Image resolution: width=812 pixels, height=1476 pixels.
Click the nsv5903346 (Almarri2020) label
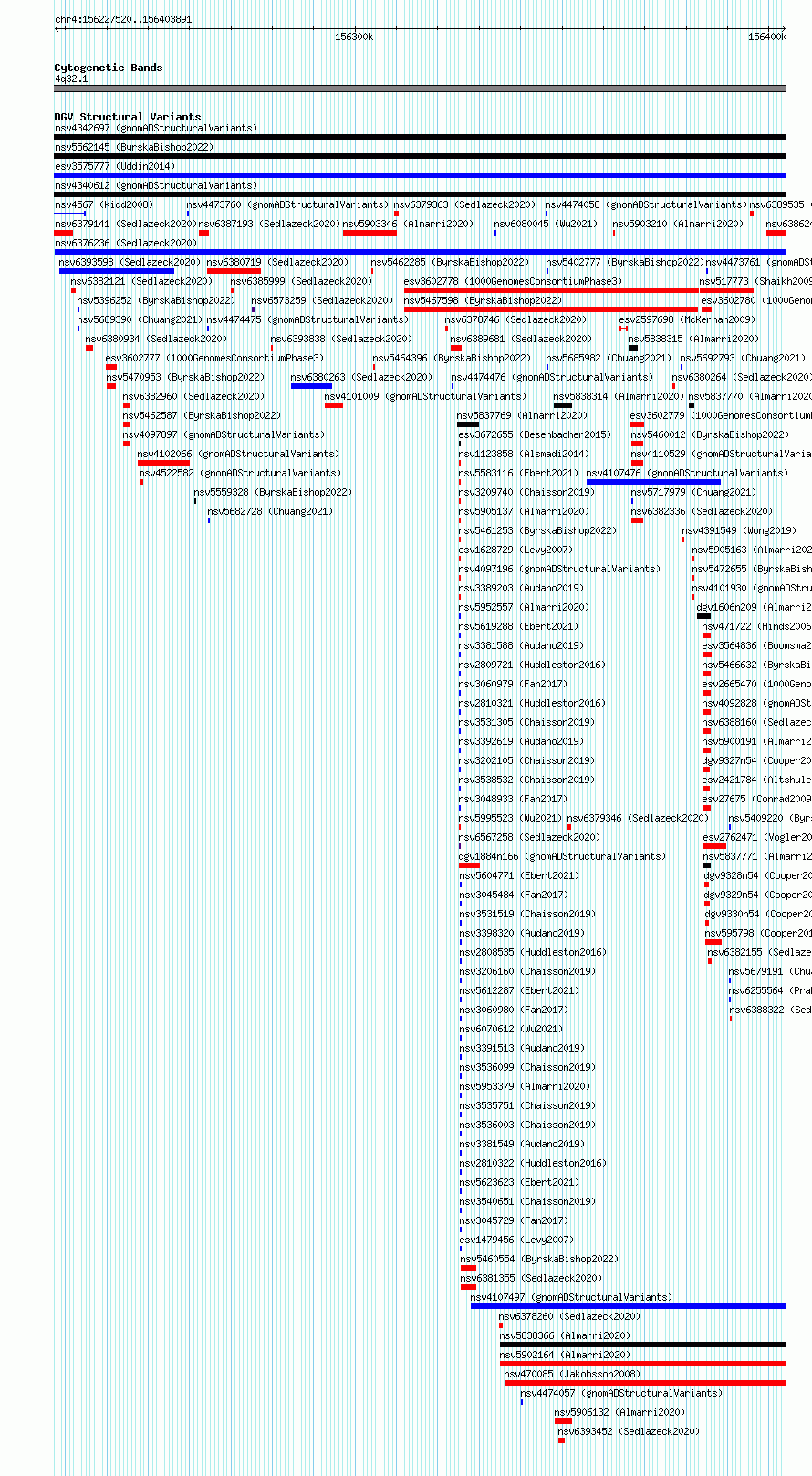click(x=409, y=224)
